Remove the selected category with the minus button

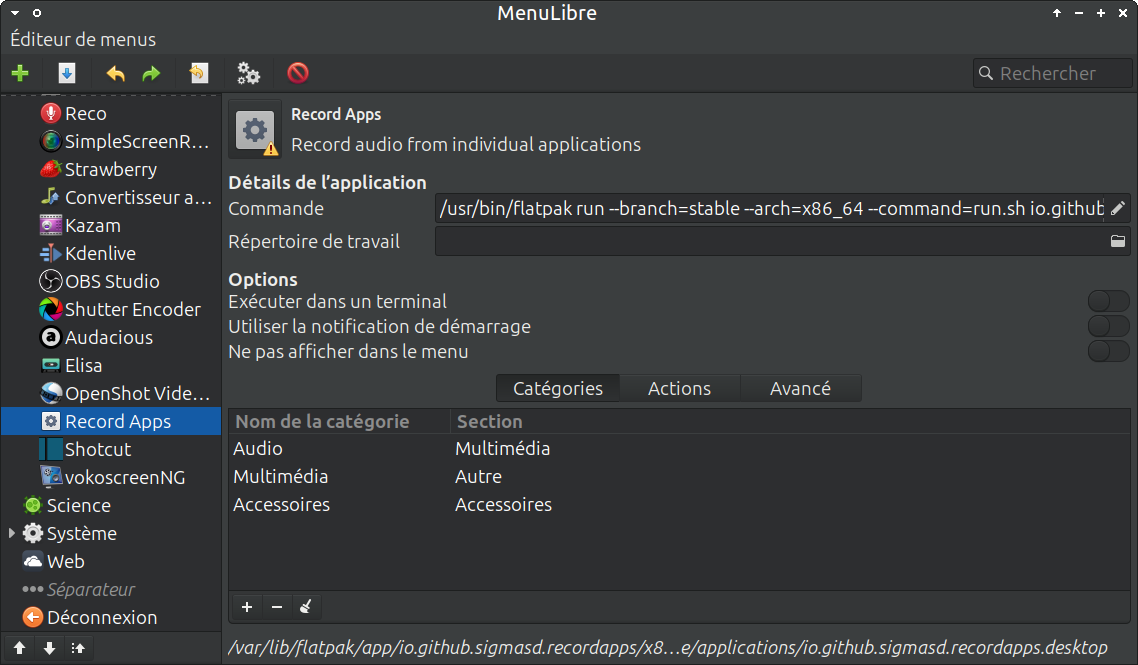(x=277, y=606)
